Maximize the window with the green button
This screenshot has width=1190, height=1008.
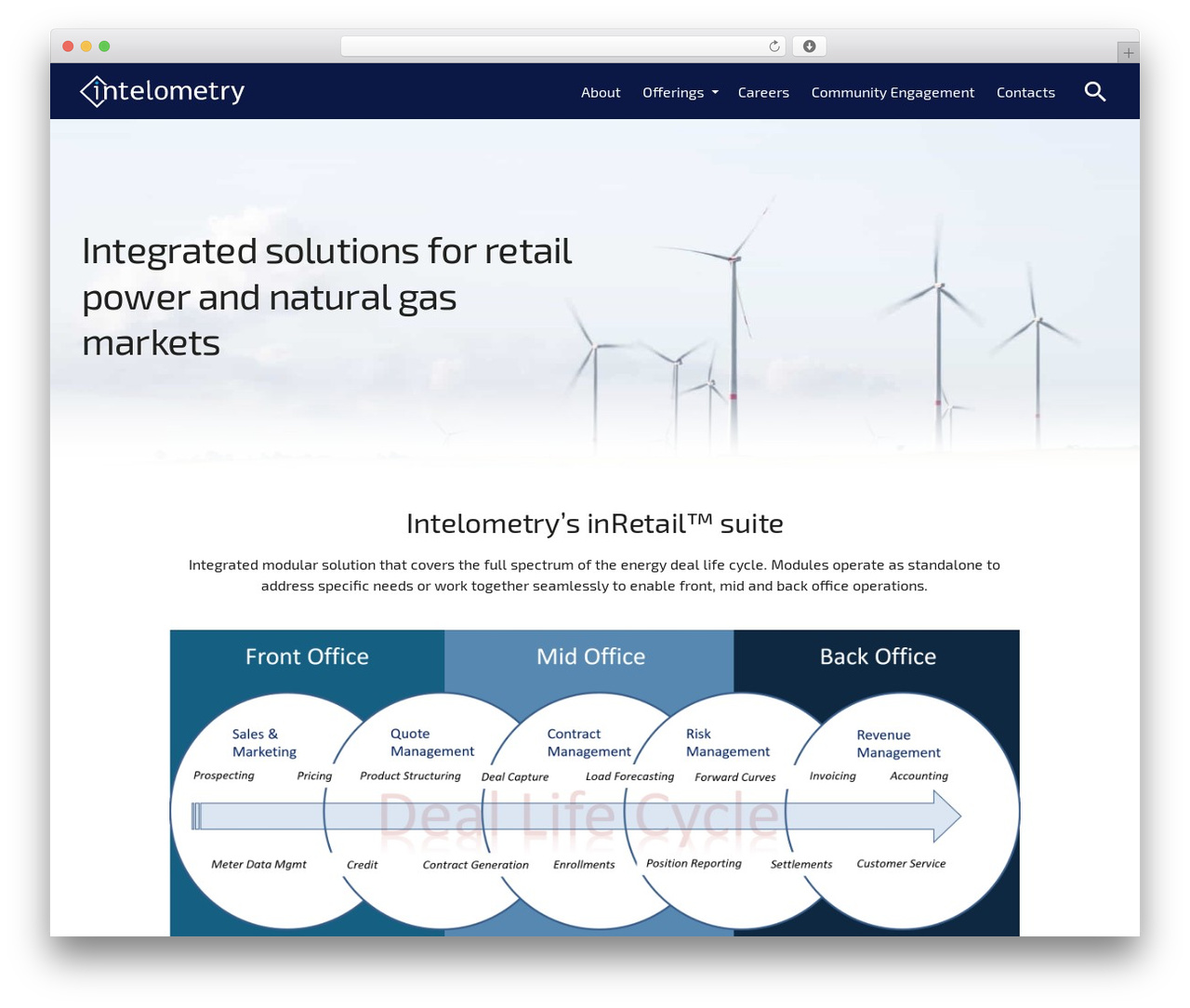104,46
